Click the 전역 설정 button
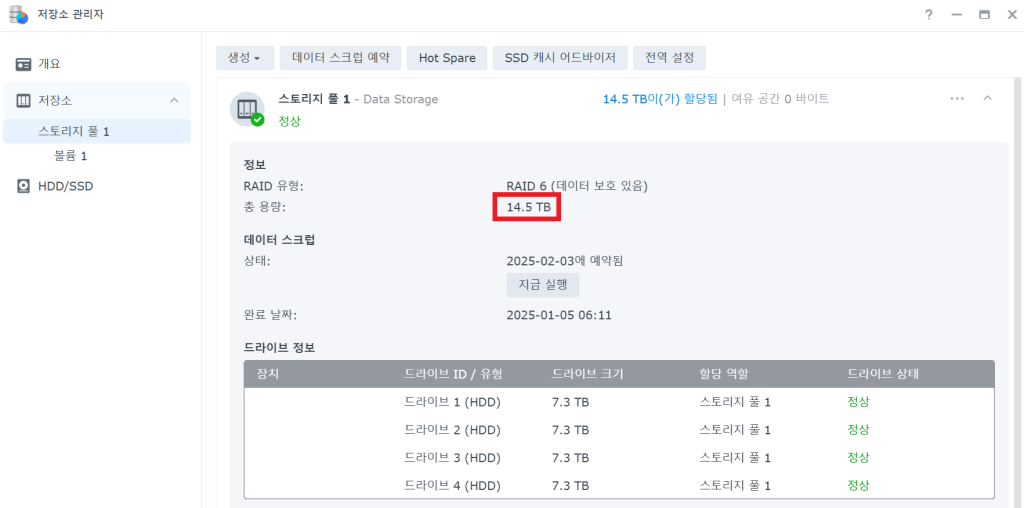 669,57
